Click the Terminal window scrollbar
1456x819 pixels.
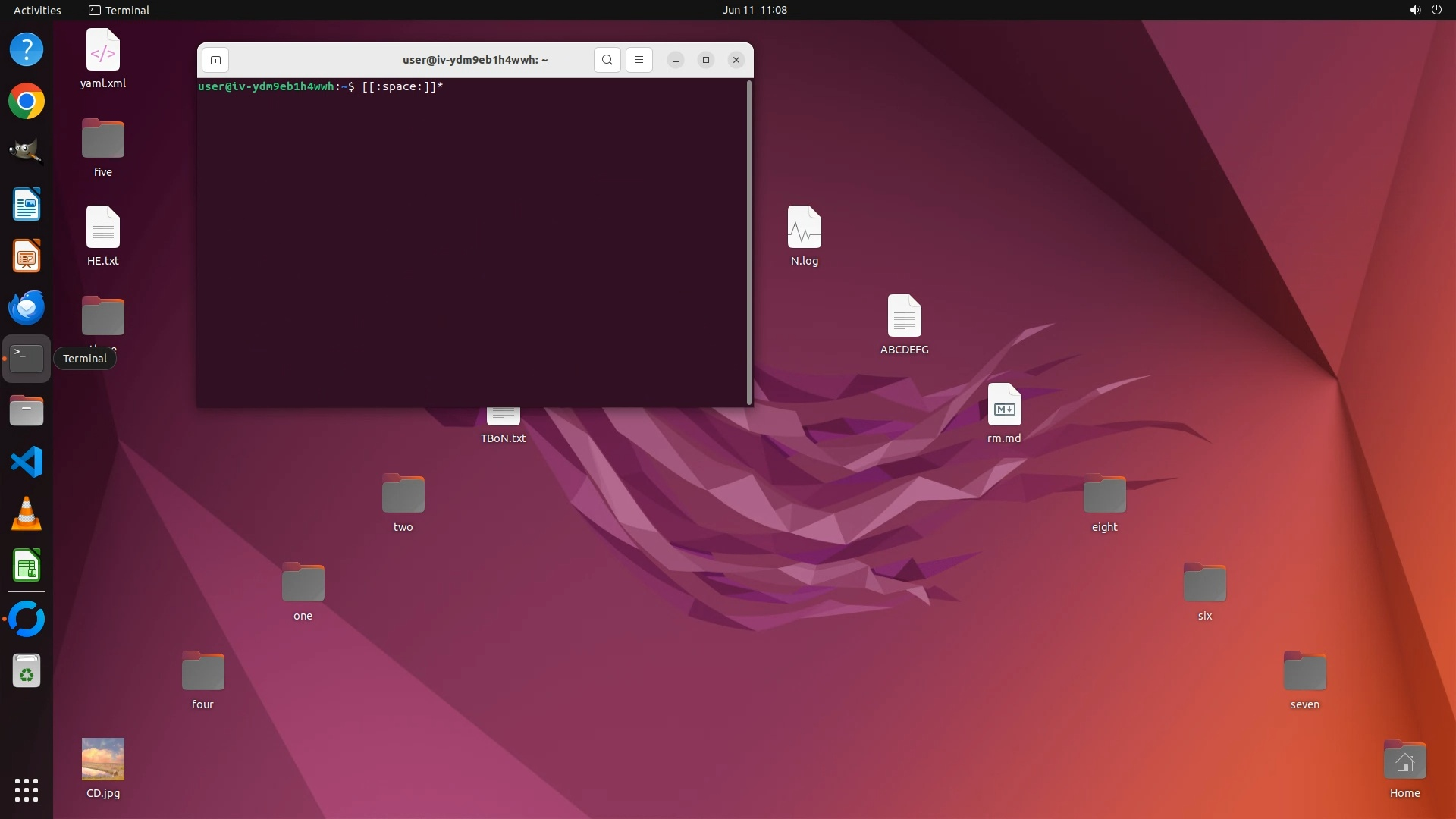(x=749, y=243)
